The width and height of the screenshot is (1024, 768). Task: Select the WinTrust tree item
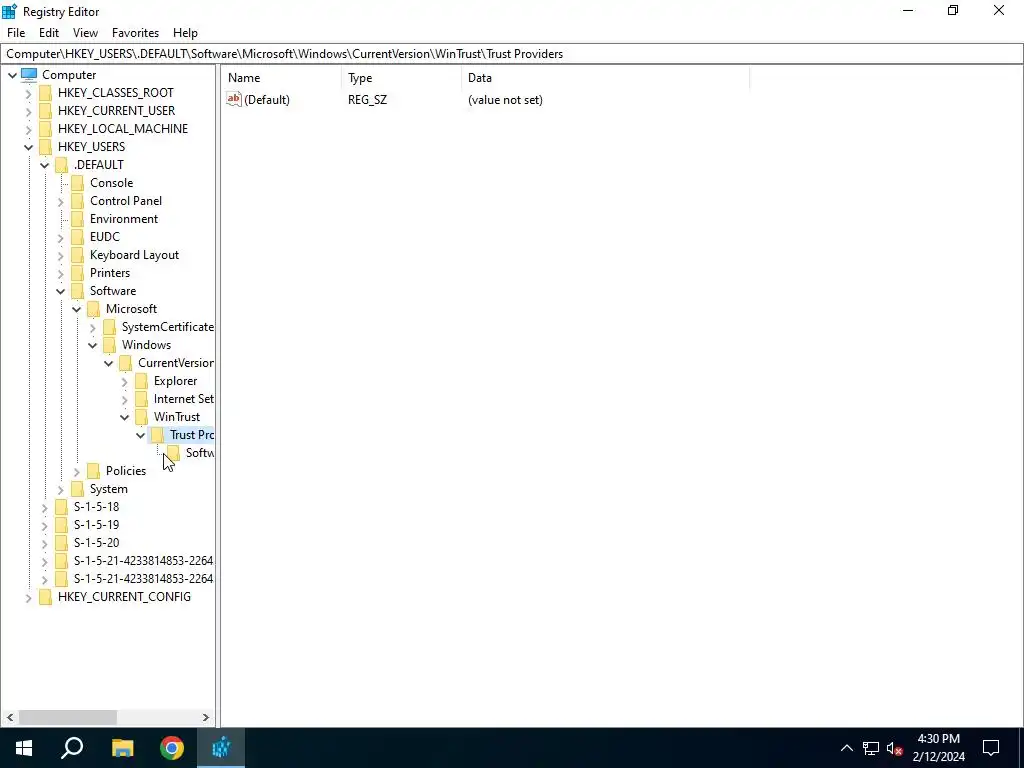177,417
